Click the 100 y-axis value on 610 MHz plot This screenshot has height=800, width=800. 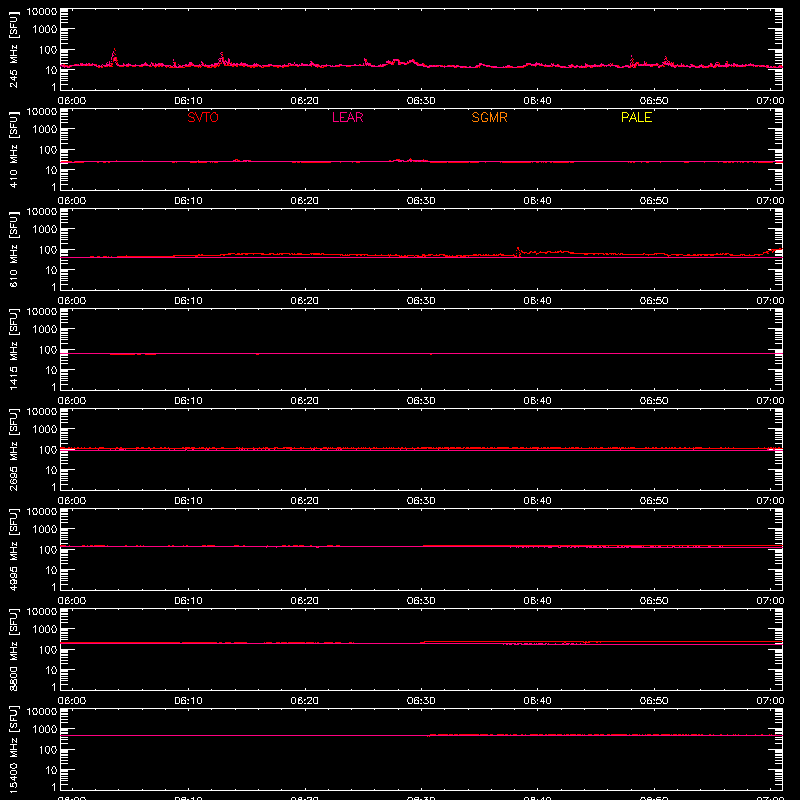(x=48, y=249)
